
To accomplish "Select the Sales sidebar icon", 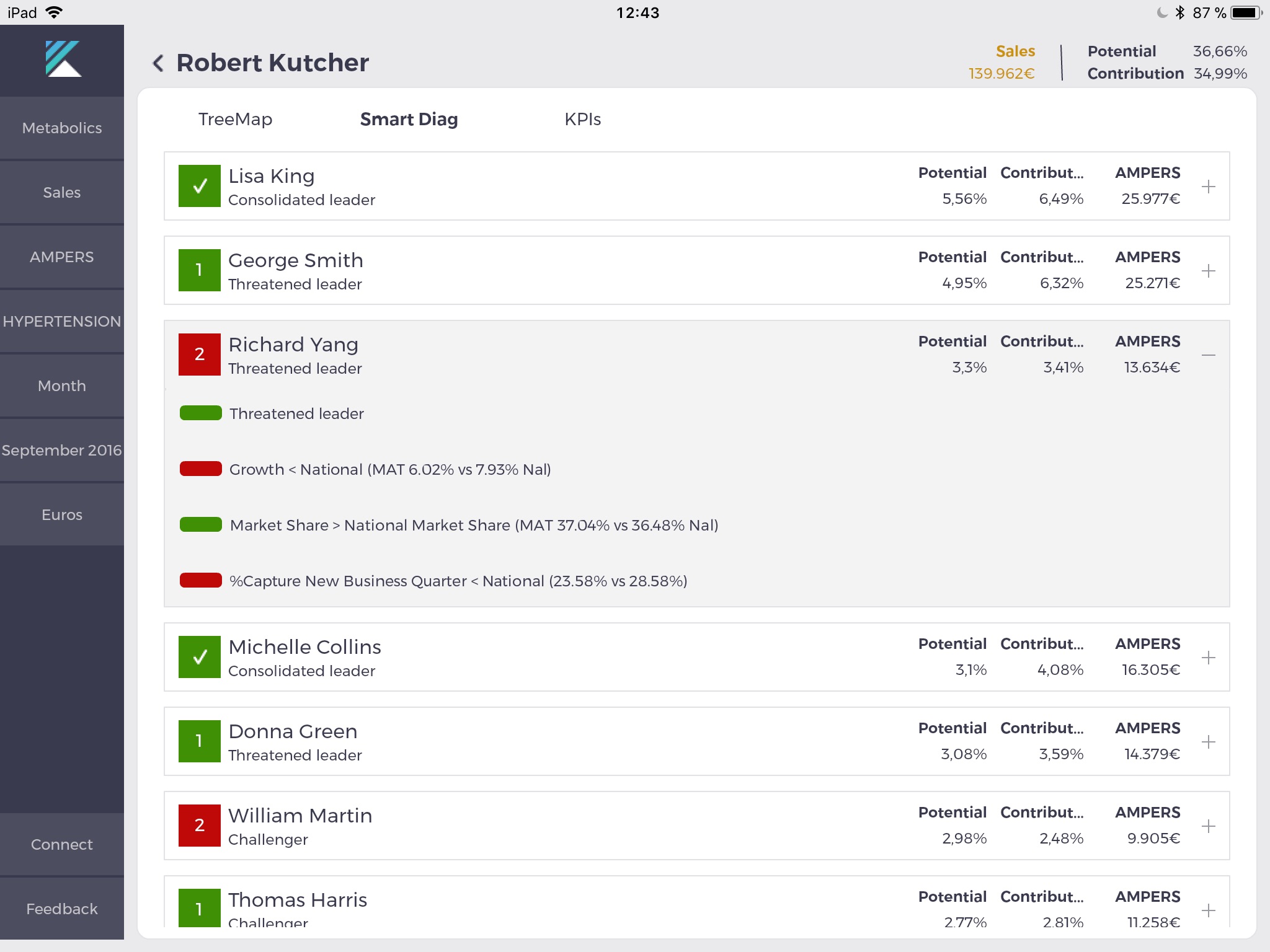I will coord(62,192).
